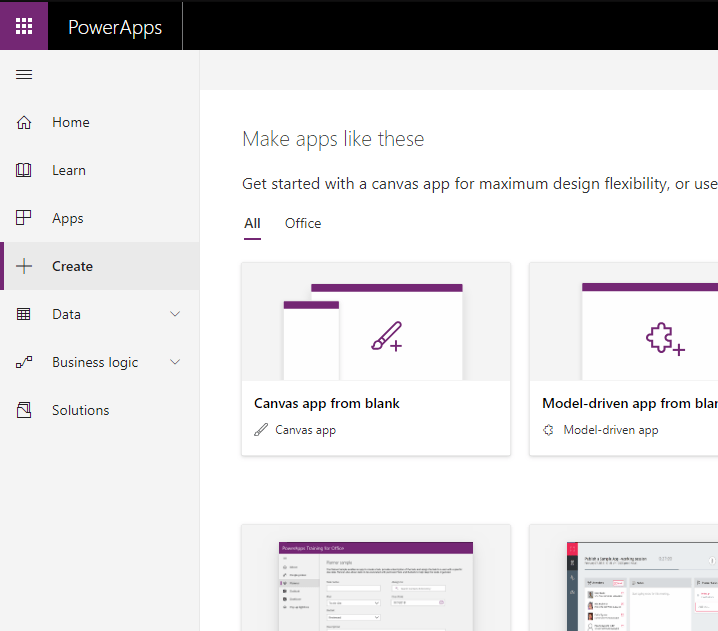The height and width of the screenshot is (631, 718).
Task: Open the meeting capture sample thumbnail
Action: 642,586
